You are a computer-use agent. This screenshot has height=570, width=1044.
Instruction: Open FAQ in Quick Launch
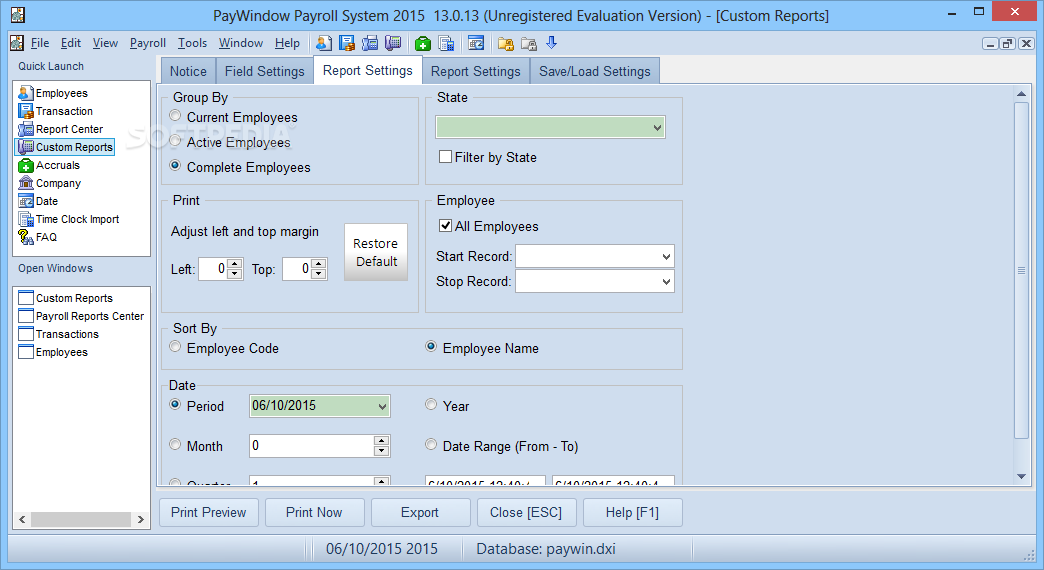point(37,237)
